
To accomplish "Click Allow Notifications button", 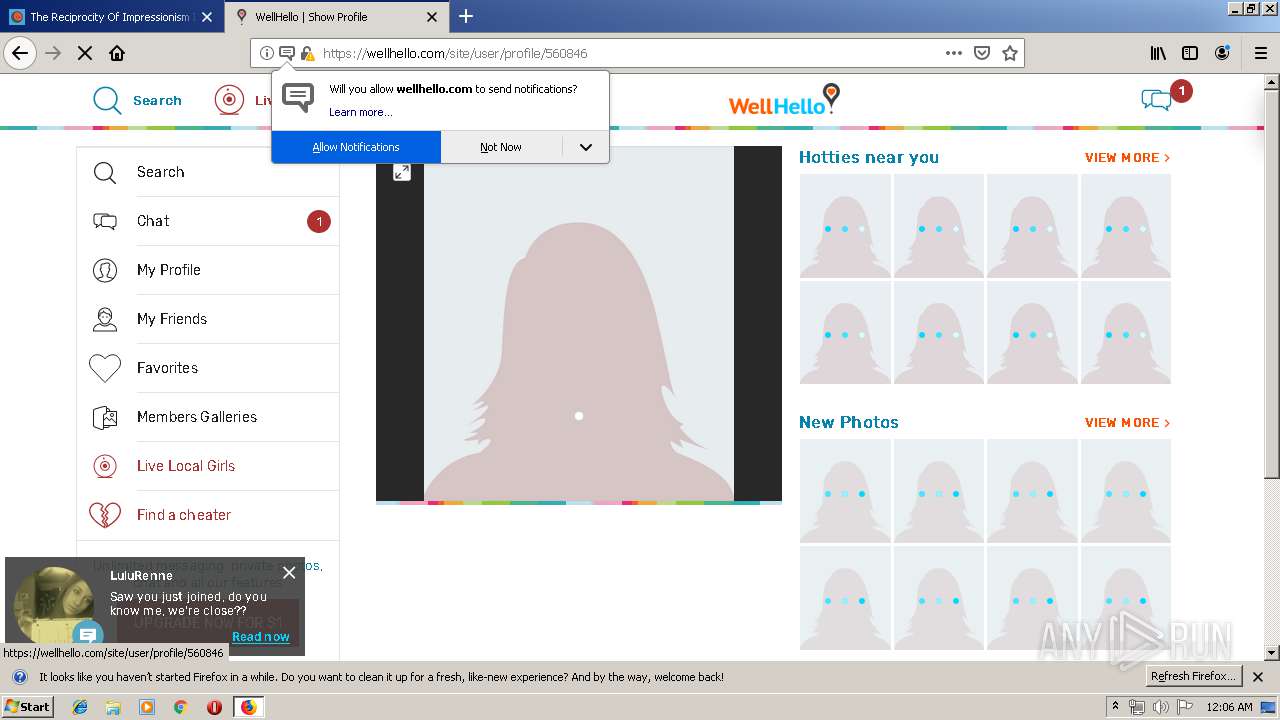I will [356, 147].
